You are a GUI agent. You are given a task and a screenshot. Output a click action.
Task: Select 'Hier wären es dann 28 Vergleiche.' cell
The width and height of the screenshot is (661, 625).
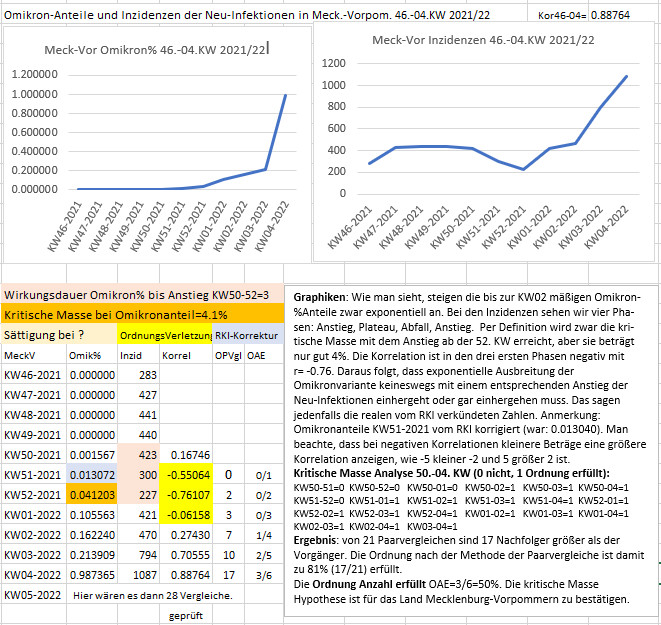pyautogui.click(x=153, y=595)
